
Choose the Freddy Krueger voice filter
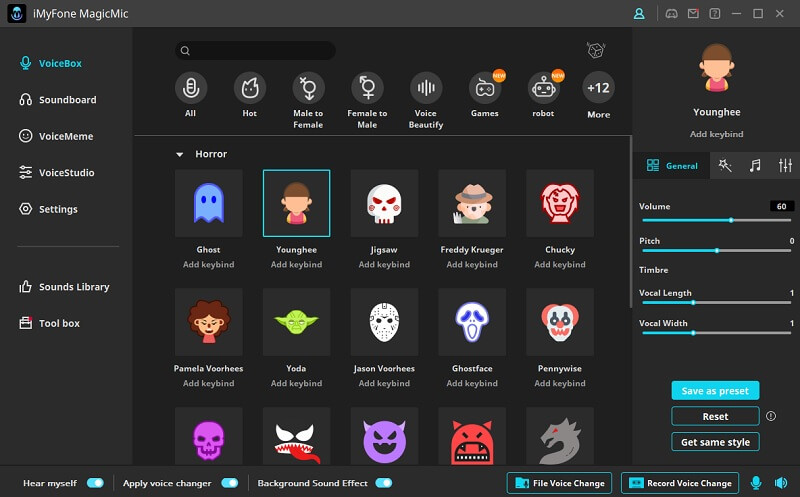(472, 203)
